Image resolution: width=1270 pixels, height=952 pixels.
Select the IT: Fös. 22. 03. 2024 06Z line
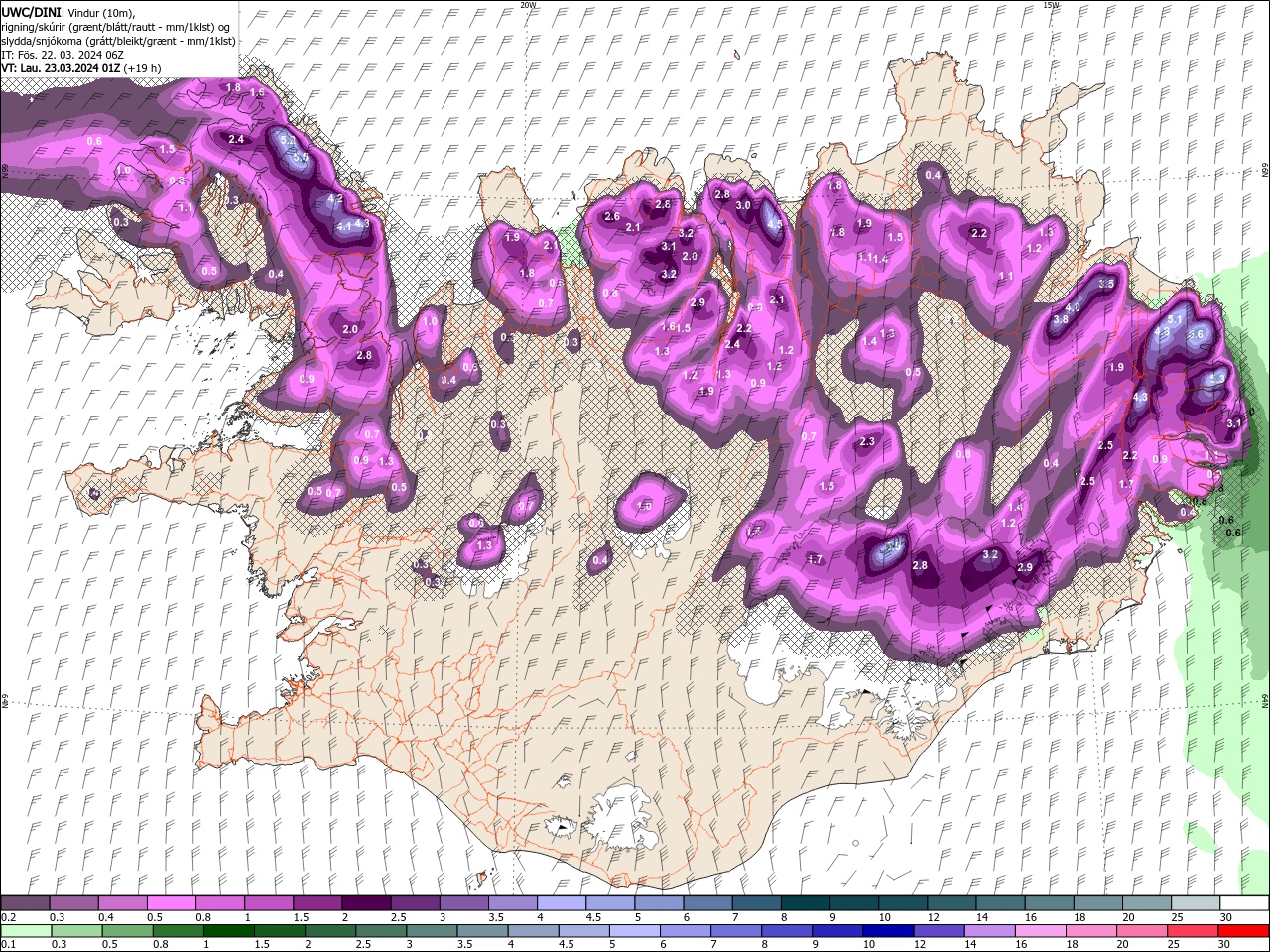click(x=62, y=55)
